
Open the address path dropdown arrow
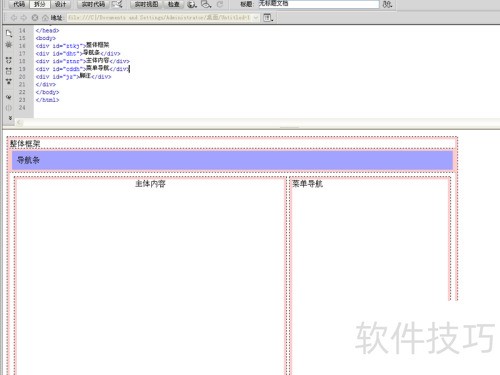click(256, 18)
